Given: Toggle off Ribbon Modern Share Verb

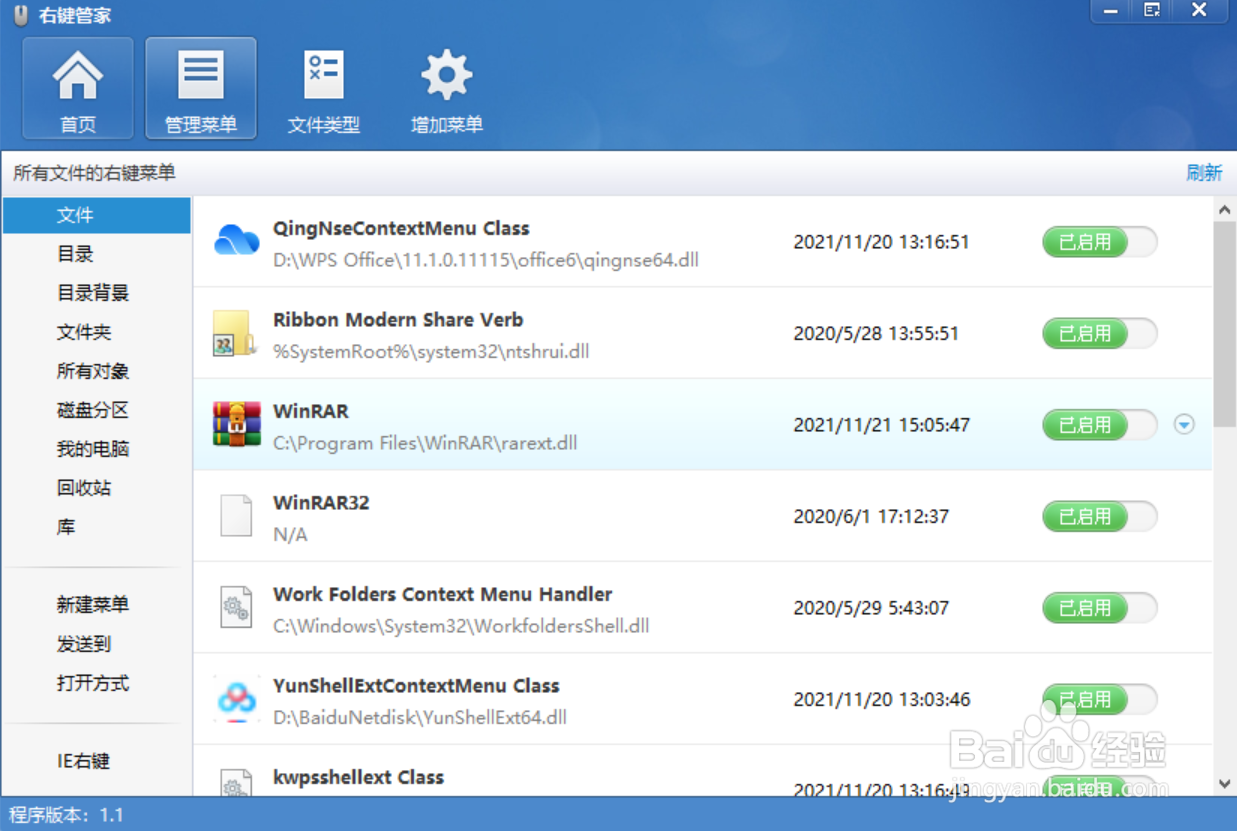Looking at the screenshot, I should click(x=1099, y=333).
